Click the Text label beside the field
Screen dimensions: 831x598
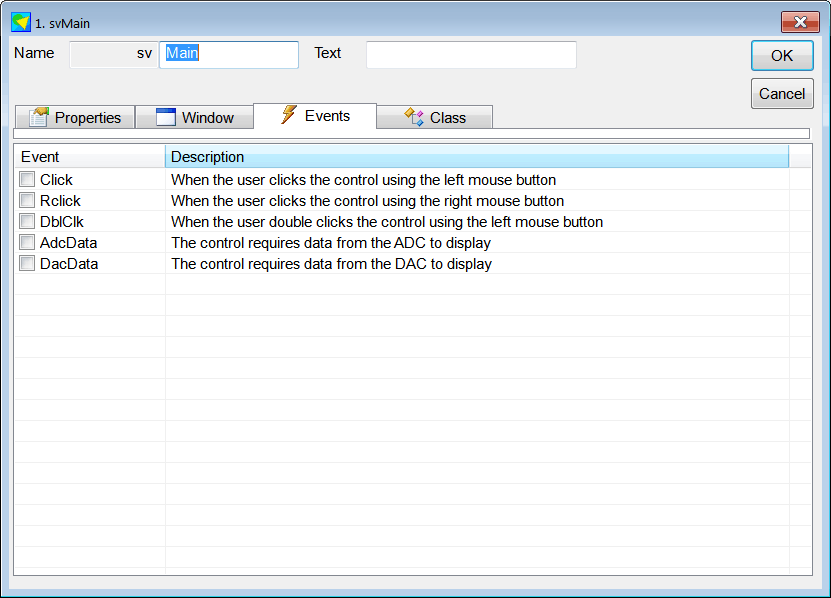[328, 53]
